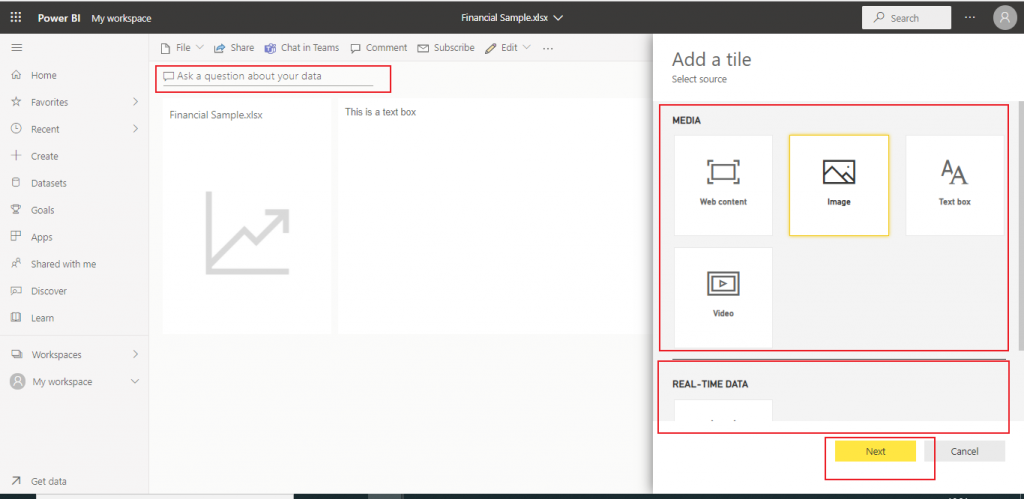Screen dimensions: 1024x499
Task: Click the Edit pencil icon
Action: tap(490, 48)
